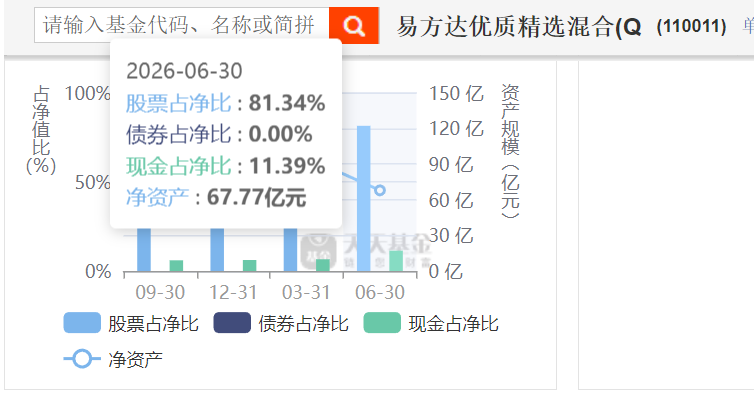Click the orange magnifier search button
Screen dimensions: 754x393
point(354,25)
